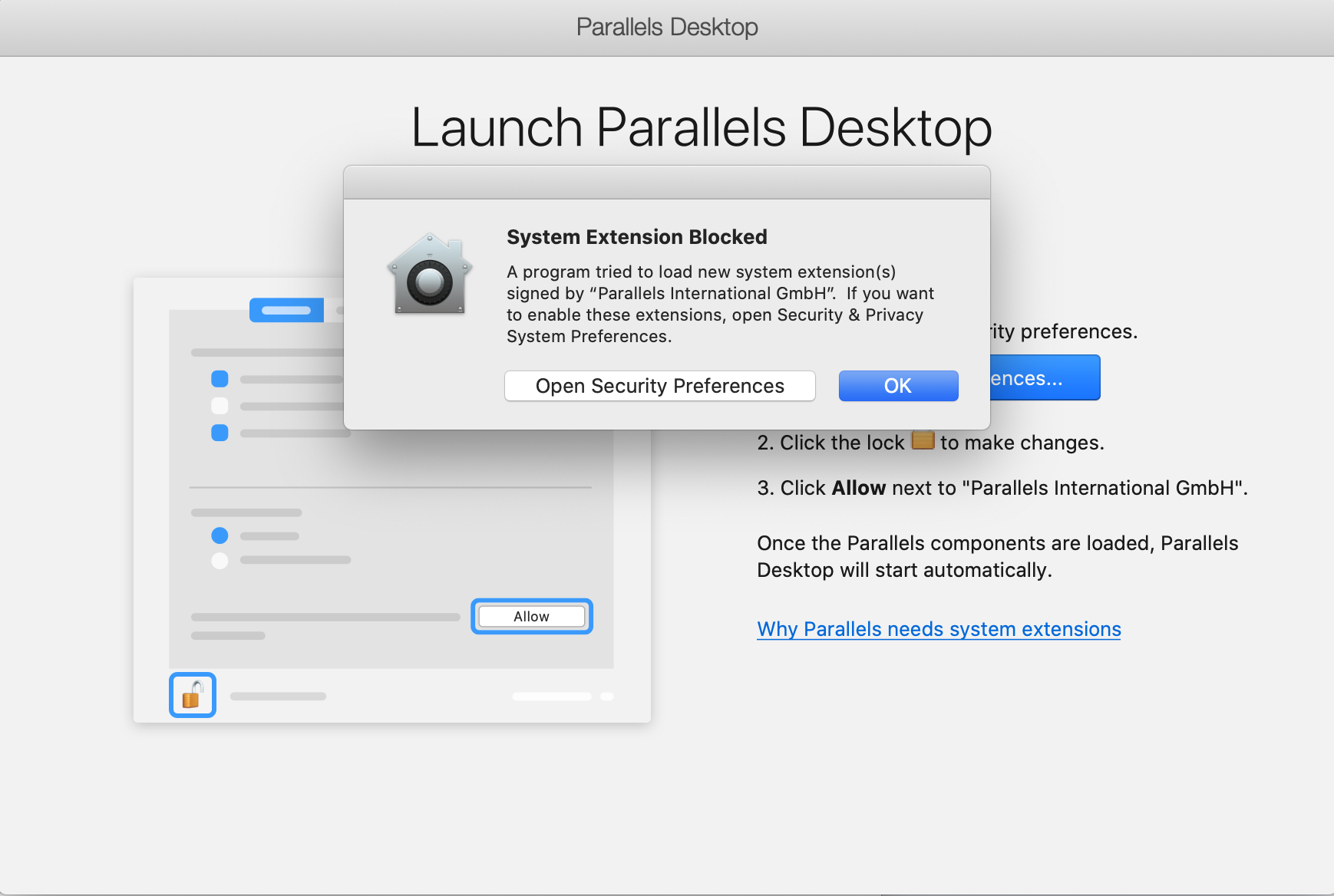Open 'Why Parallels needs system extensions' link

click(x=938, y=629)
